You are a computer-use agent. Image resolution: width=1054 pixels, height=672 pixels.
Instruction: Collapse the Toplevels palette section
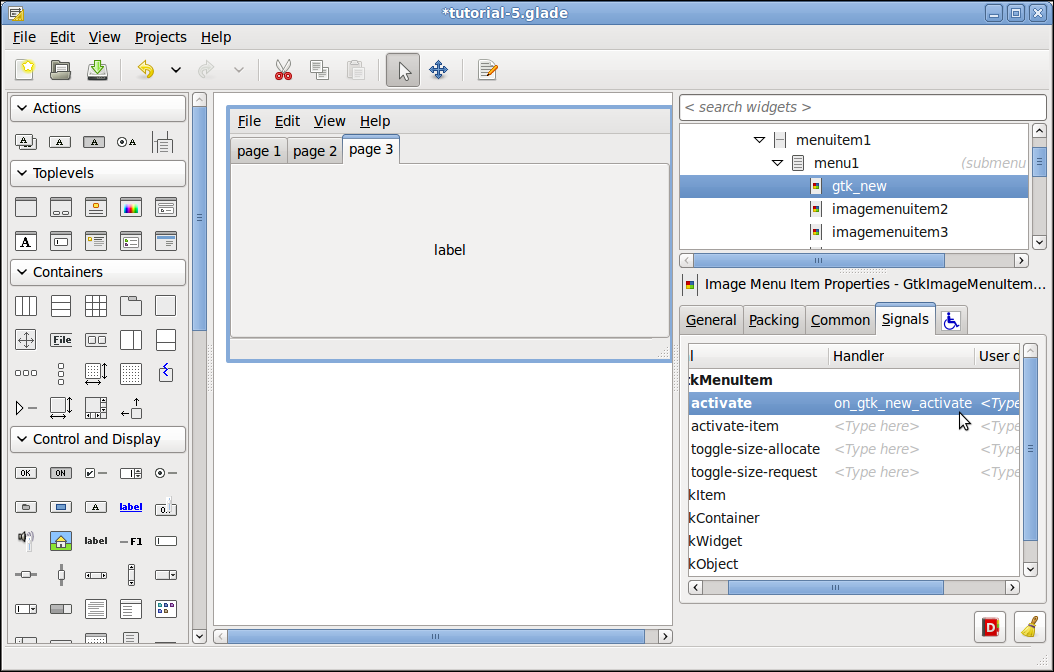click(98, 173)
